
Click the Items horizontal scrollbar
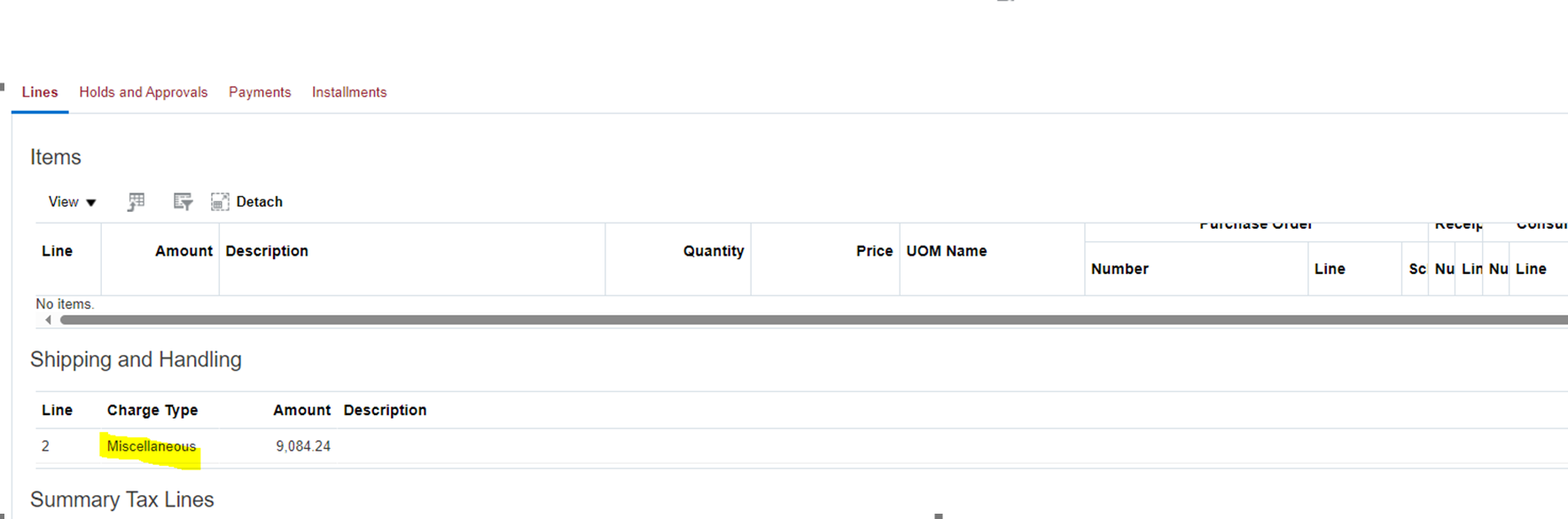click(x=814, y=320)
